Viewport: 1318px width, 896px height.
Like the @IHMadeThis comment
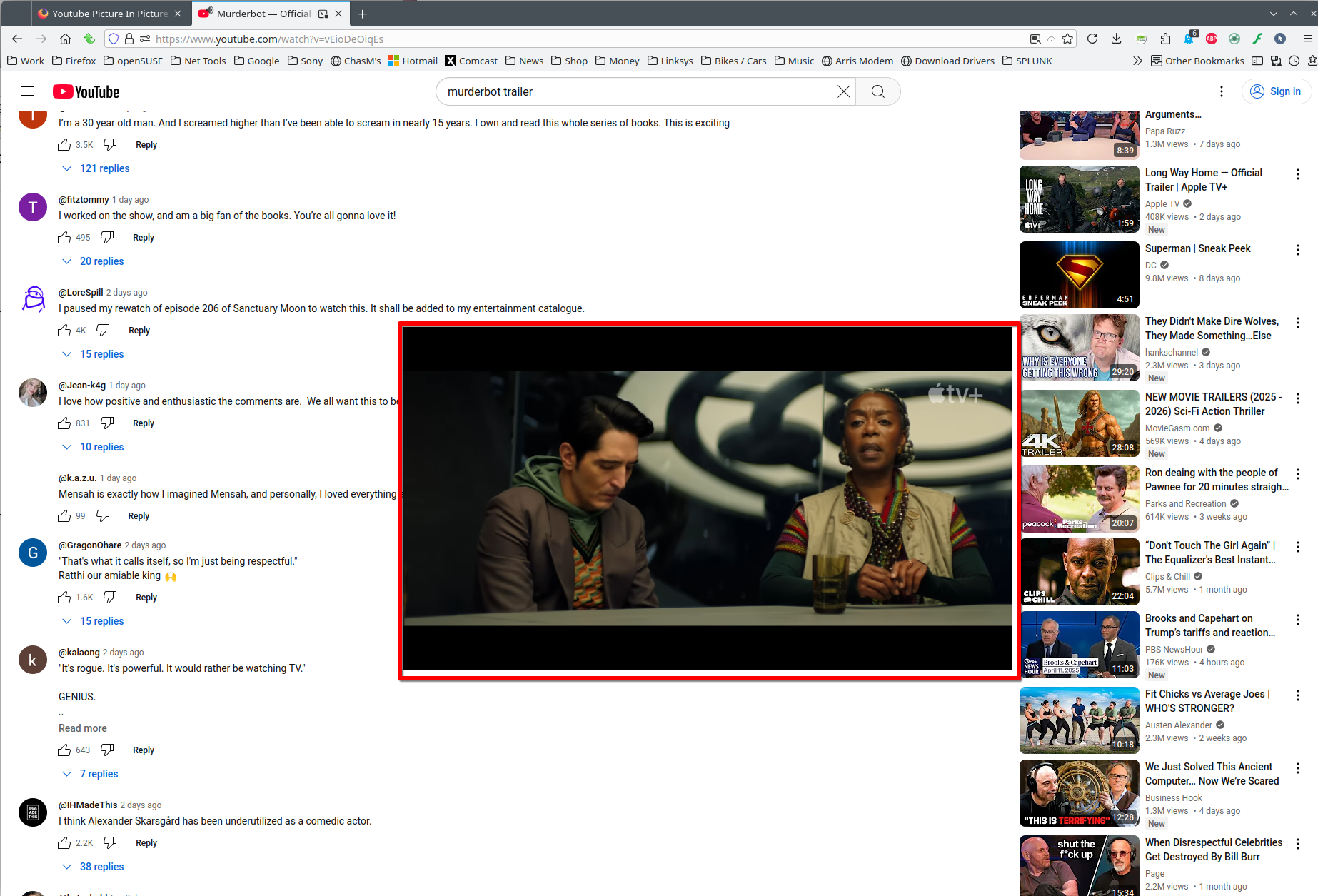[x=64, y=842]
